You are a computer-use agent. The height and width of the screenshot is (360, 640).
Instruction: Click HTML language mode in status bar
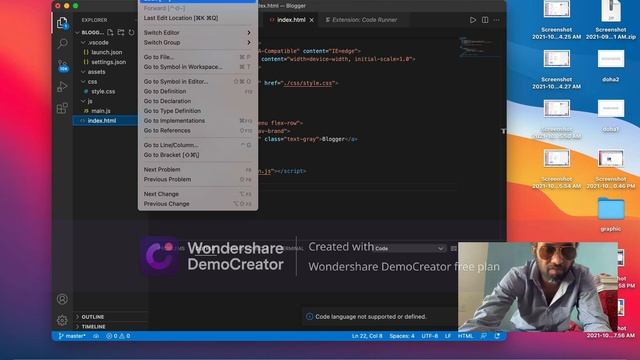(x=465, y=336)
